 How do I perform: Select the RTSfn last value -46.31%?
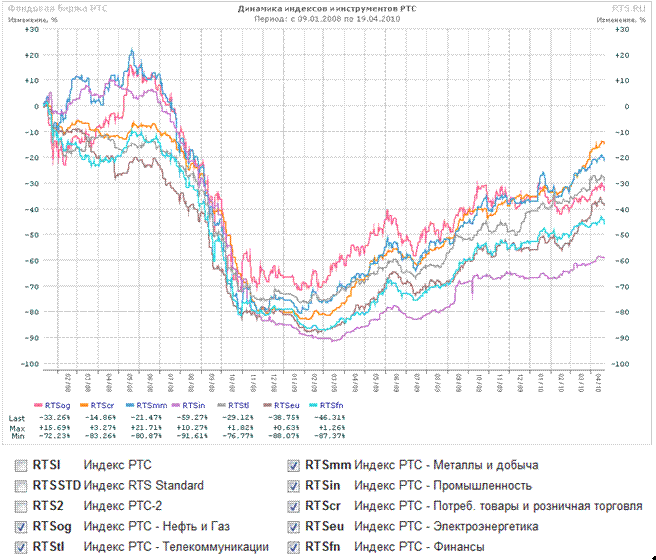[x=330, y=417]
